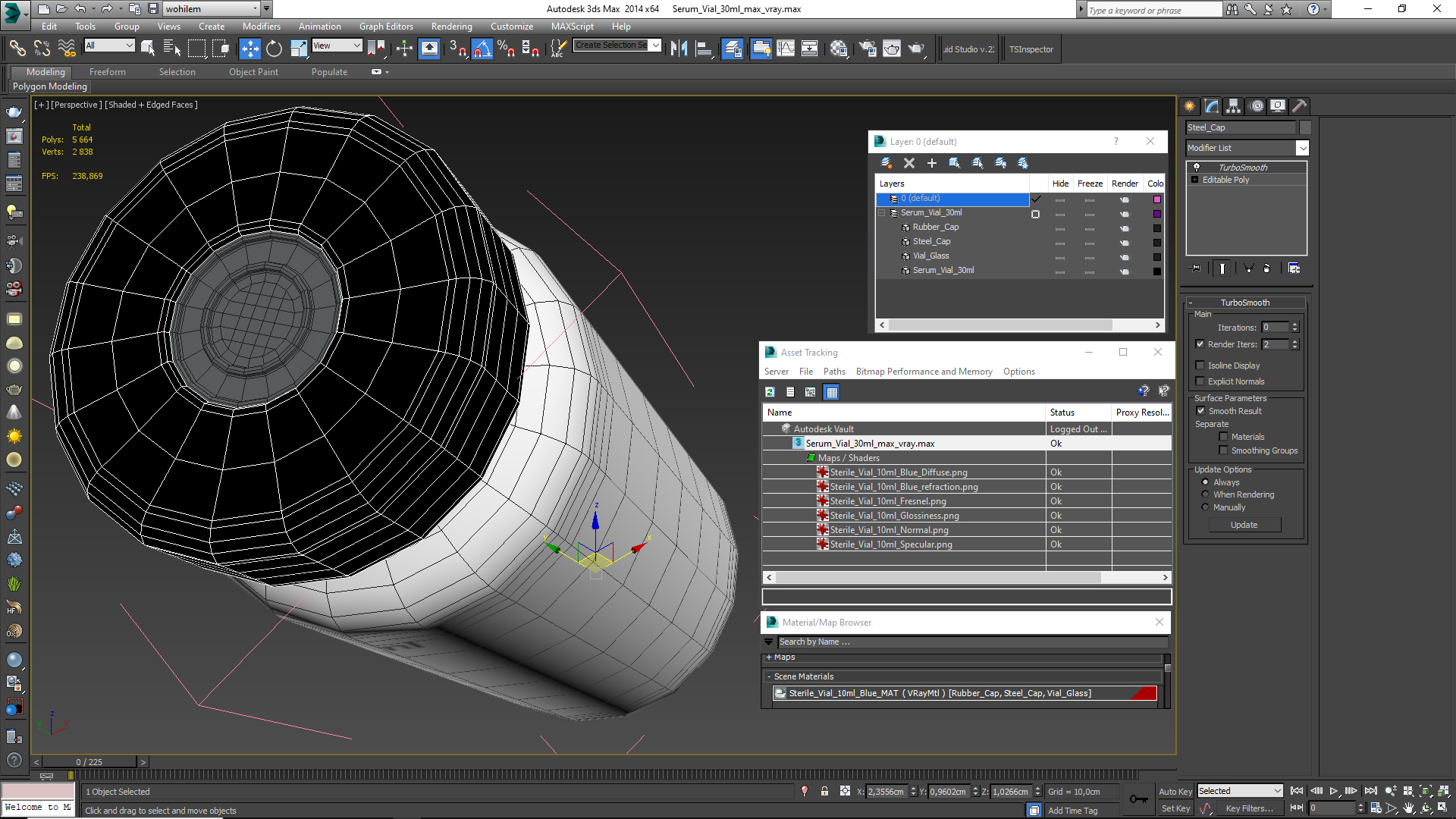Viewport: 1456px width, 819px height.
Task: Open the Select by Name dialog
Action: 172,49
